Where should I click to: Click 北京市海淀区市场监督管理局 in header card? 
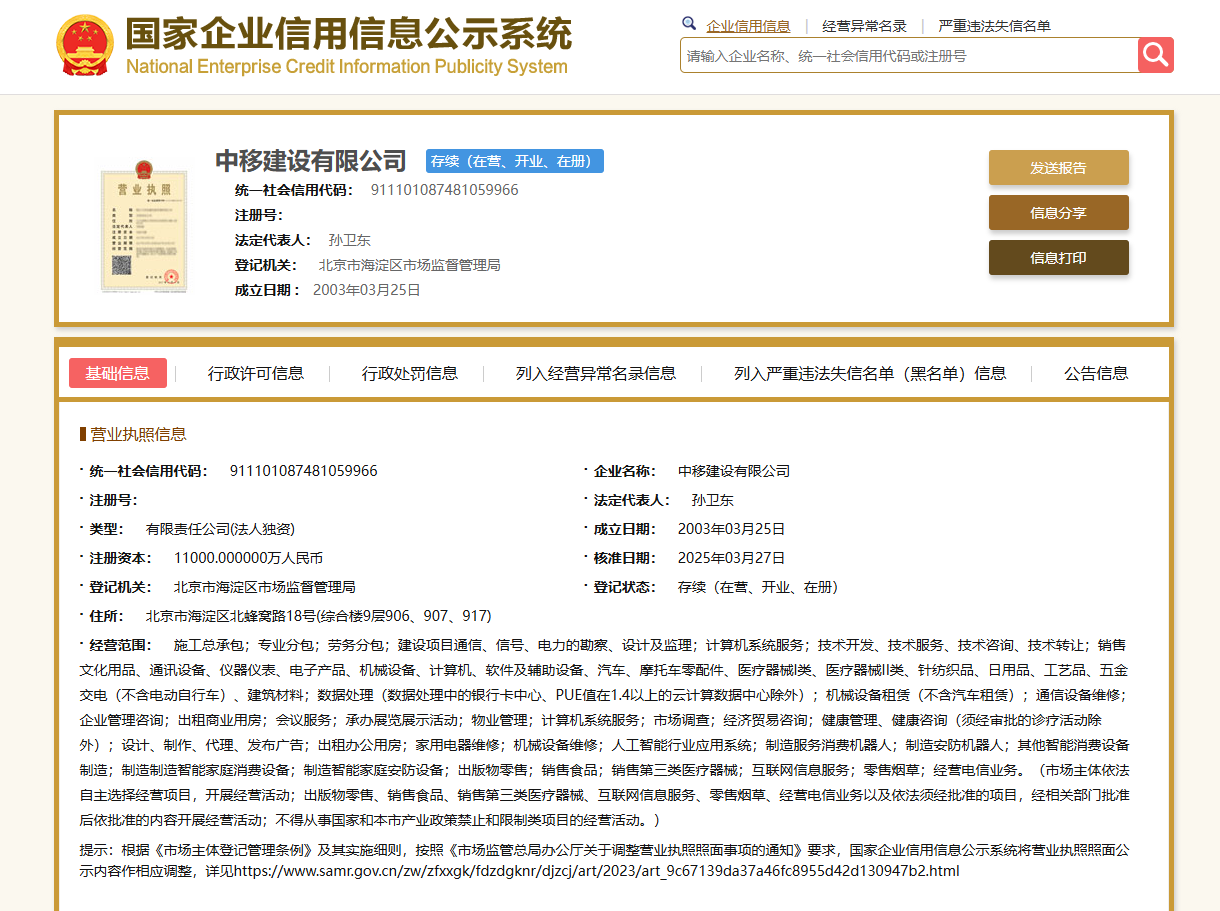click(x=409, y=265)
